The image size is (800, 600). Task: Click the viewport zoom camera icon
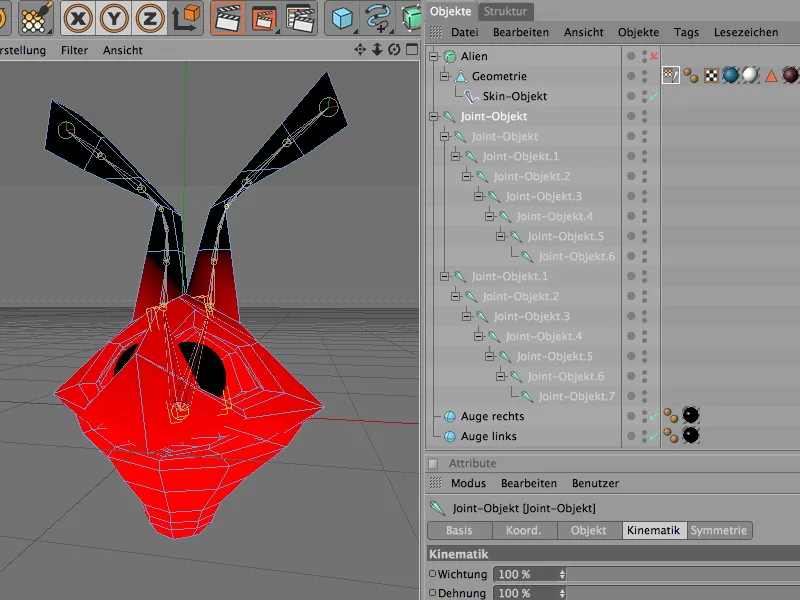(x=377, y=49)
